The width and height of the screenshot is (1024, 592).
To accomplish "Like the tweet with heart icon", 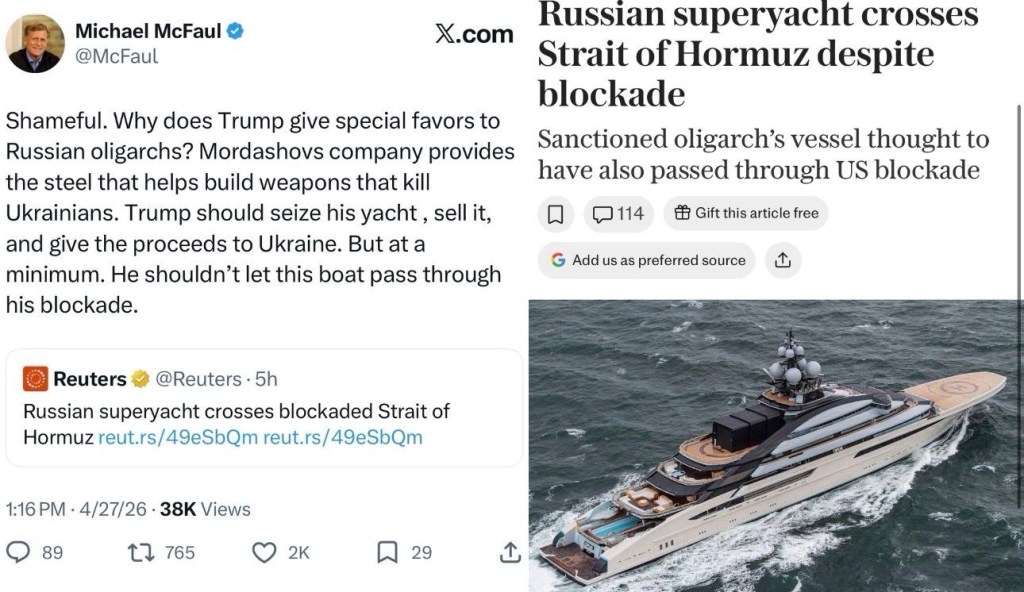I will click(264, 552).
